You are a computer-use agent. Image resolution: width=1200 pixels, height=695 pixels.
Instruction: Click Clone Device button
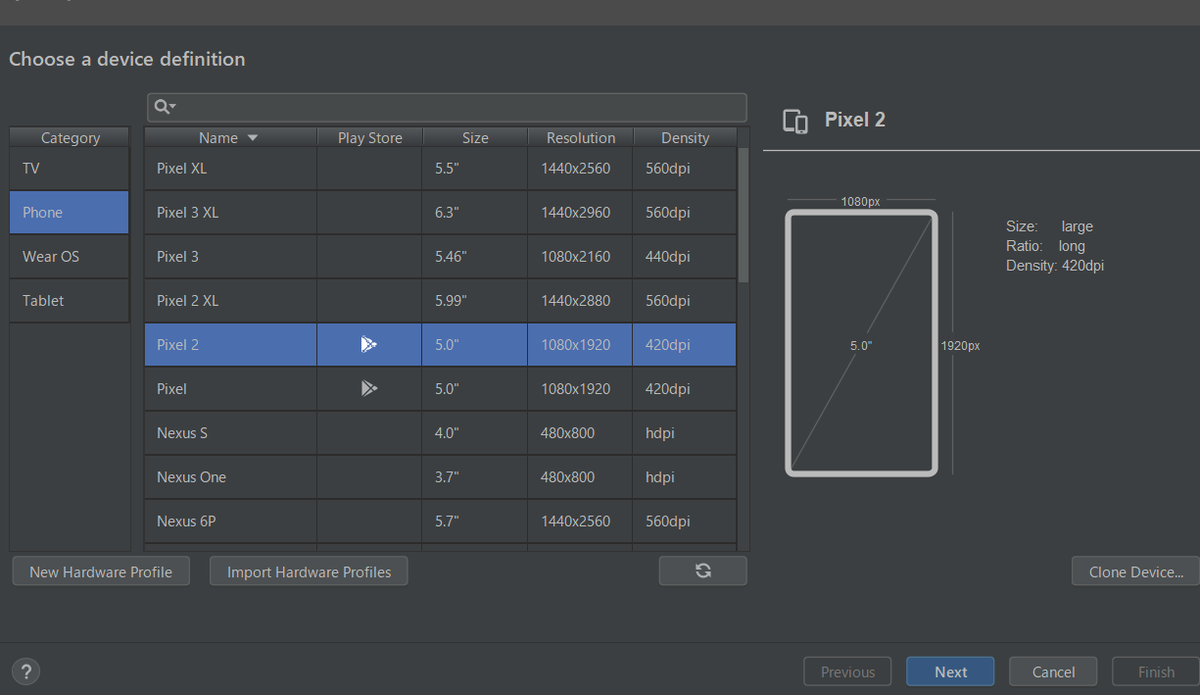pyautogui.click(x=1136, y=572)
